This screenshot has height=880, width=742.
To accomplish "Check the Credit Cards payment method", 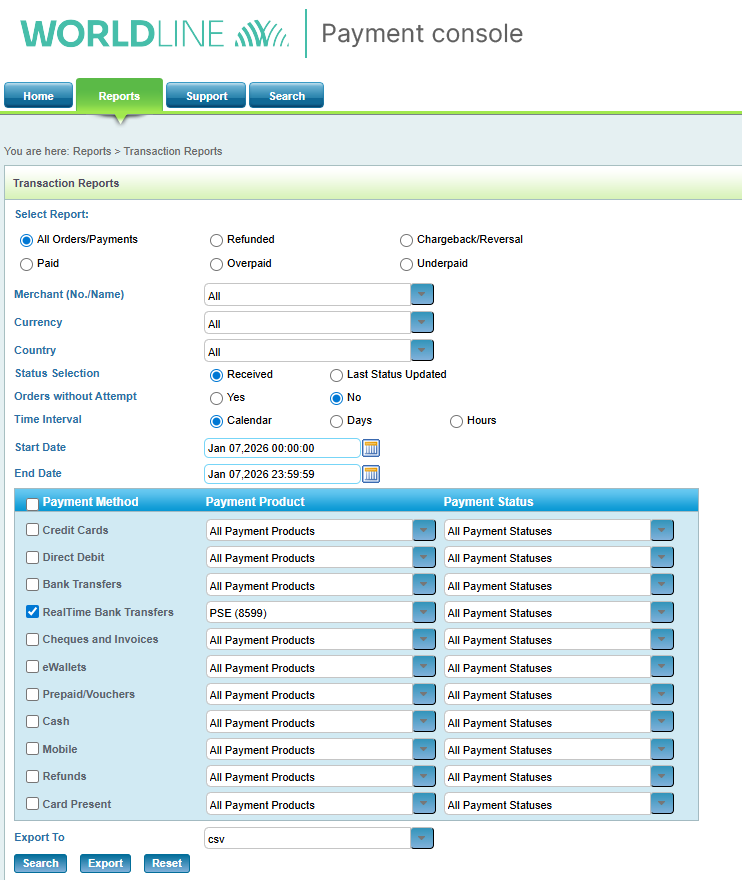I will point(33,530).
